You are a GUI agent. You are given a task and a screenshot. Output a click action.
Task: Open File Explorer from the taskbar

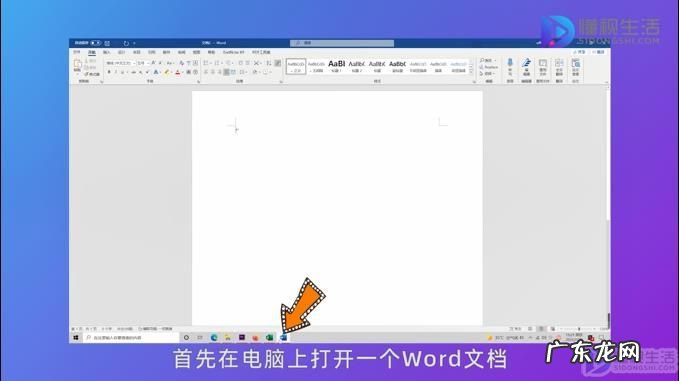(228, 337)
